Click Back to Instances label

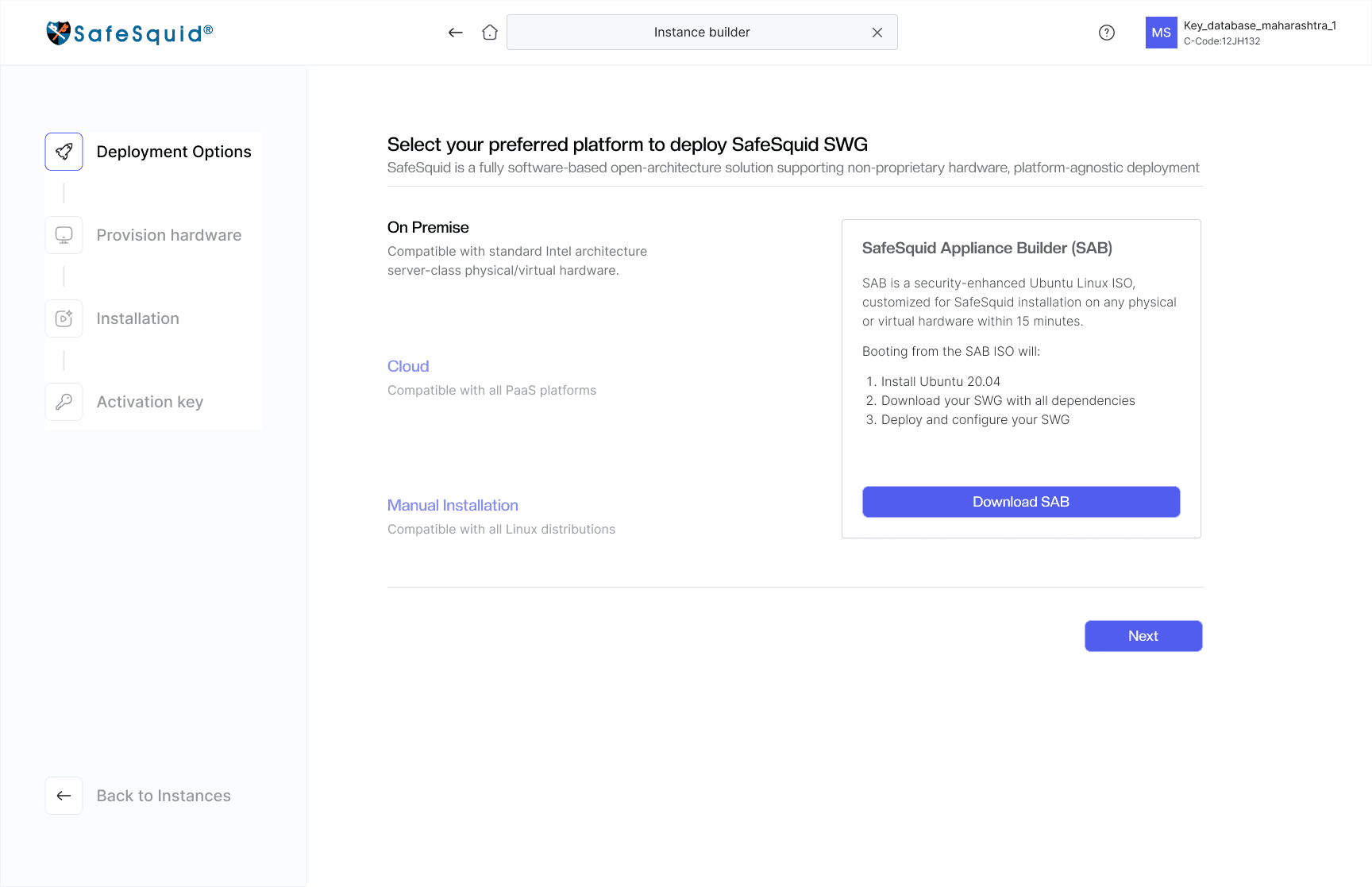pyautogui.click(x=164, y=796)
